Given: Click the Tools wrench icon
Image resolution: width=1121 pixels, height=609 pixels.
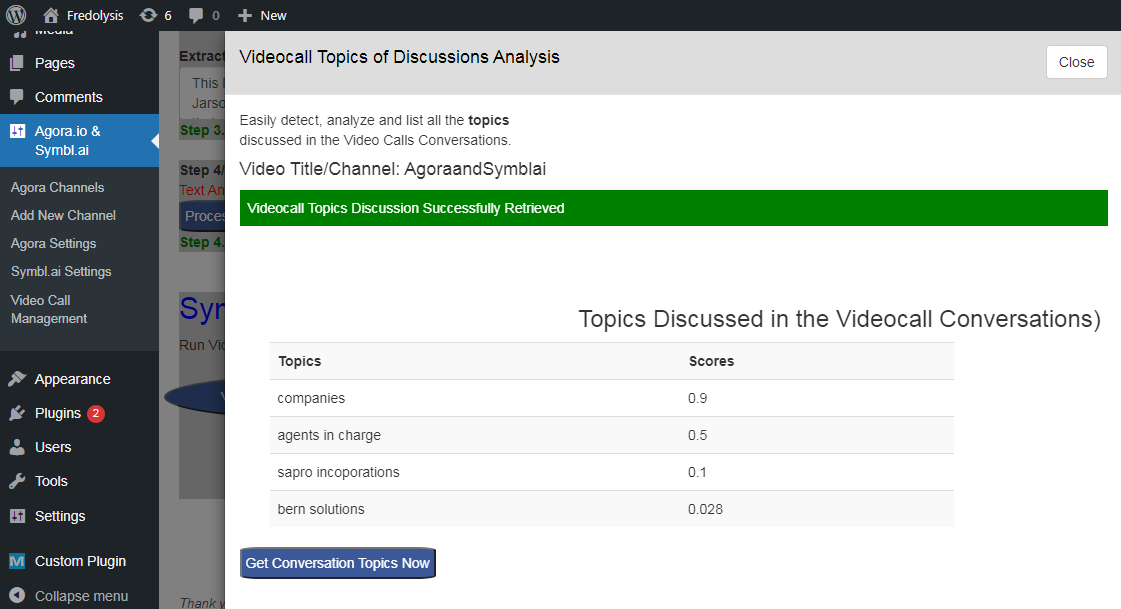Looking at the screenshot, I should click(x=17, y=481).
